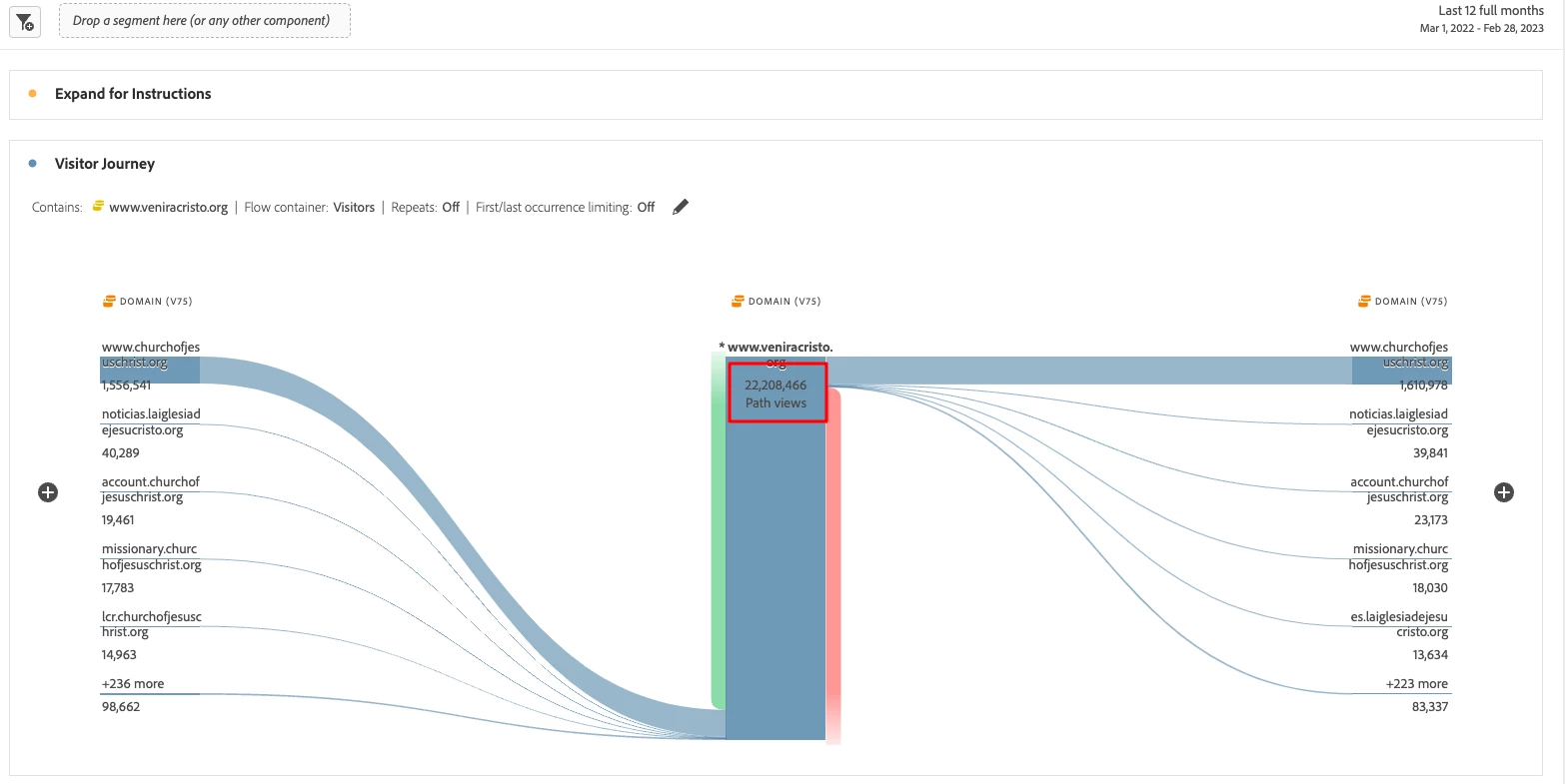The width and height of the screenshot is (1565, 784).
Task: Click the right column Domain dimension icon
Action: pyautogui.click(x=1364, y=301)
